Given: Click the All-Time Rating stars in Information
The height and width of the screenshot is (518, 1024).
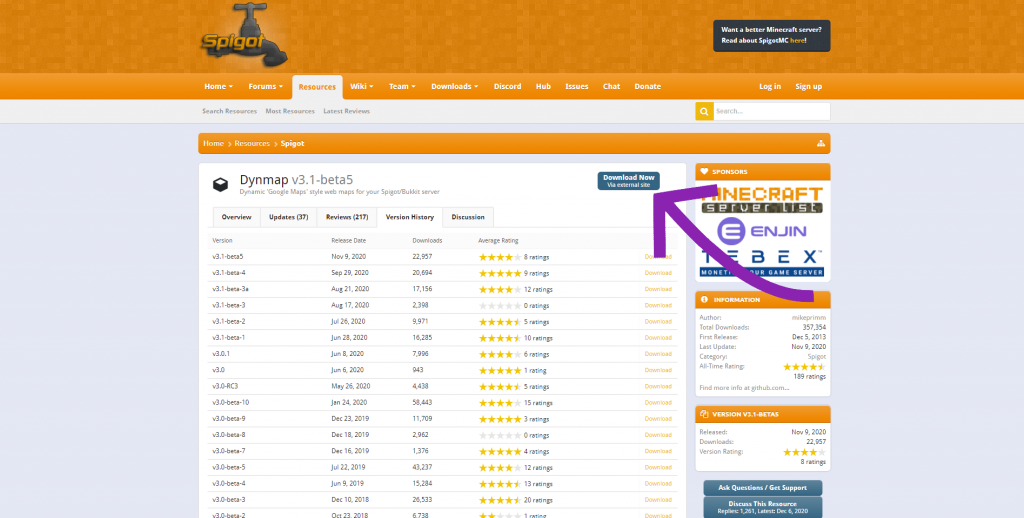Looking at the screenshot, I should click(x=805, y=367).
